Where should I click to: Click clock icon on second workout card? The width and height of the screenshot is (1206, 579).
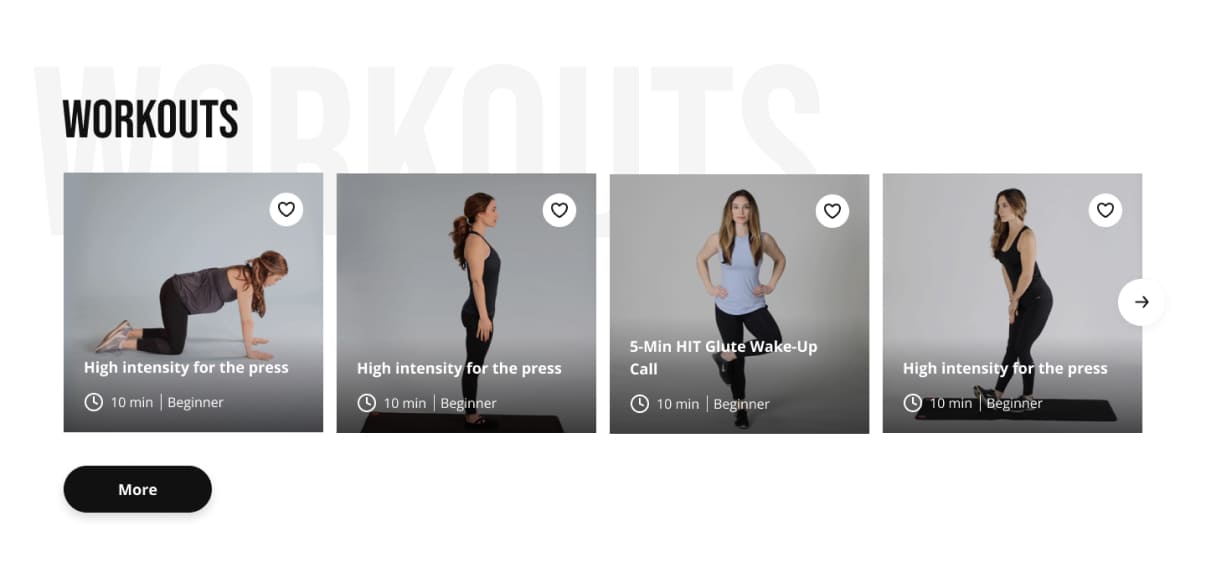pyautogui.click(x=366, y=403)
